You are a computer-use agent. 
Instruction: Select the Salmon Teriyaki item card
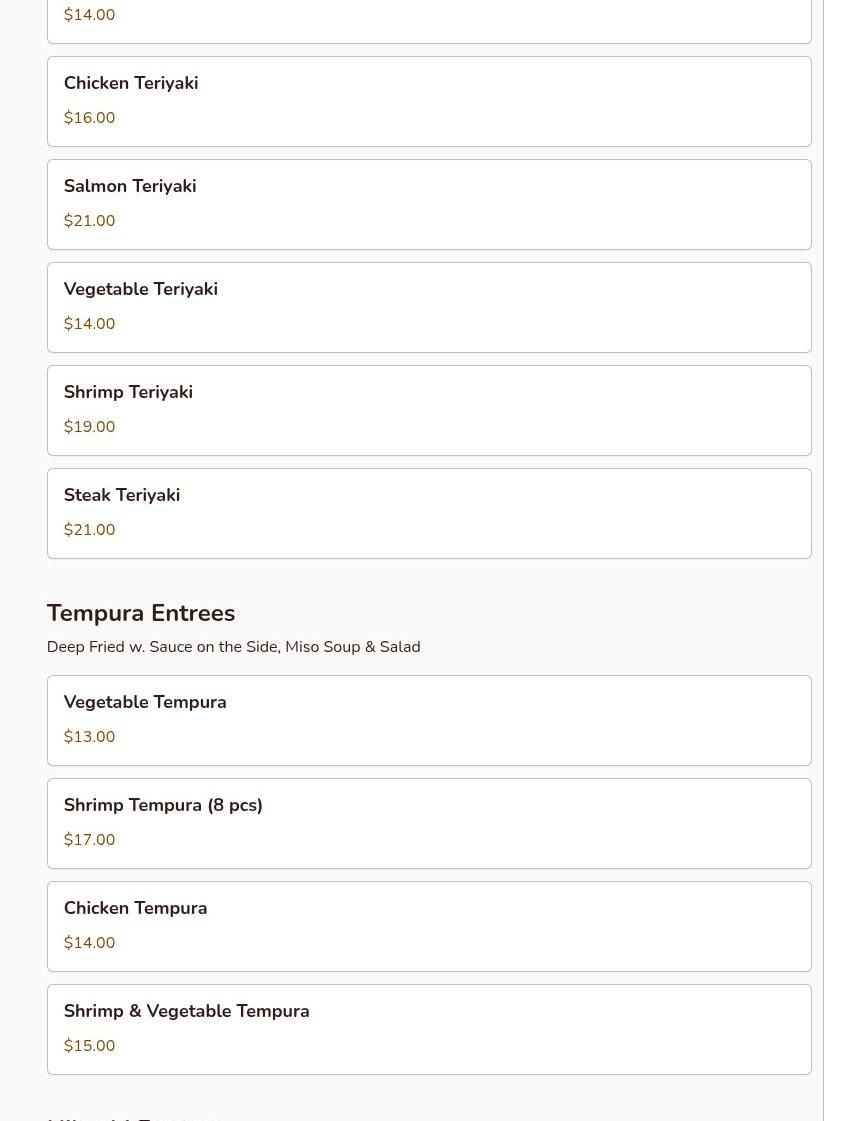click(429, 204)
